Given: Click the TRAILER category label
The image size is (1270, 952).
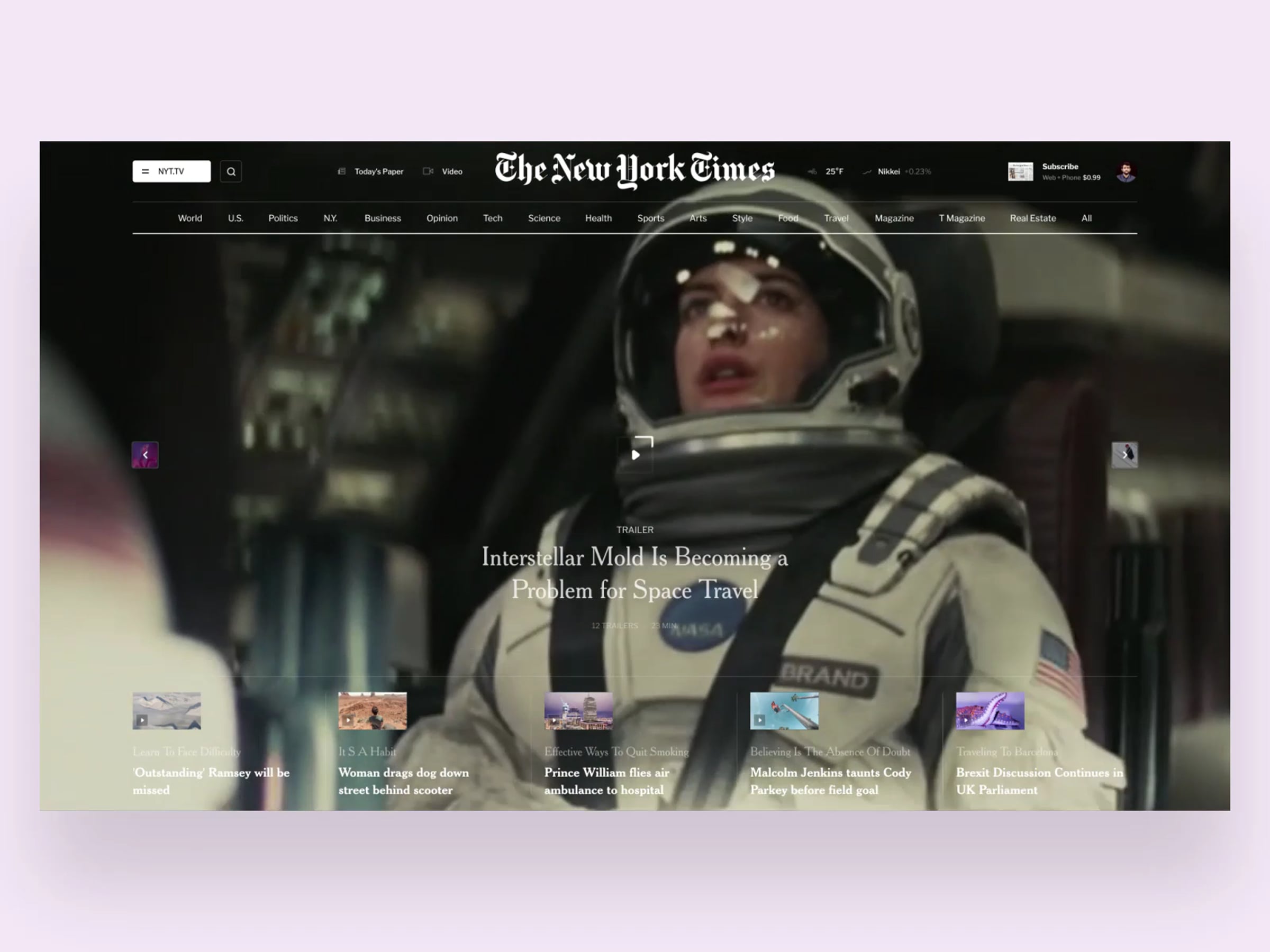Looking at the screenshot, I should (635, 529).
